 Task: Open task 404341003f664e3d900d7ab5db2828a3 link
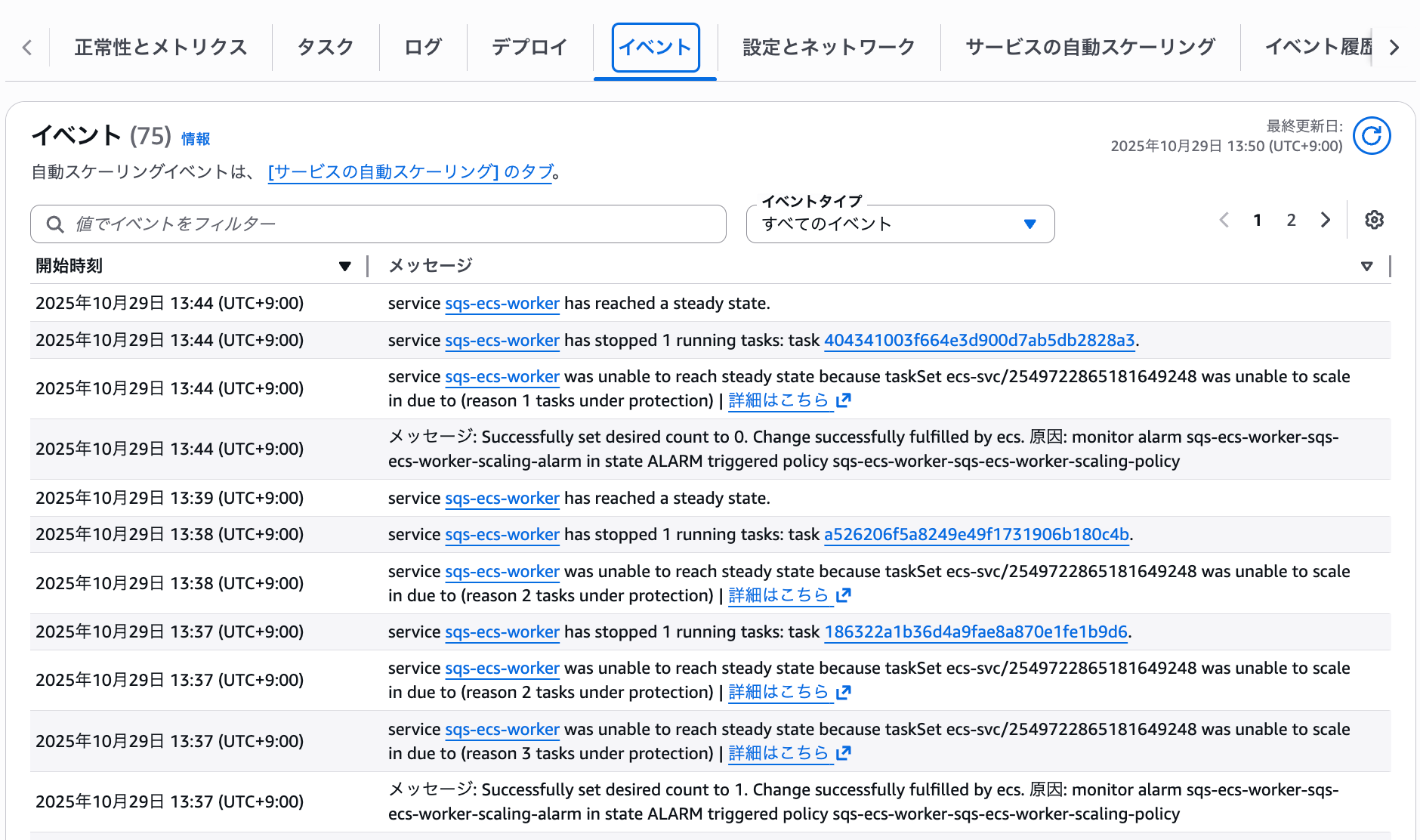979,341
